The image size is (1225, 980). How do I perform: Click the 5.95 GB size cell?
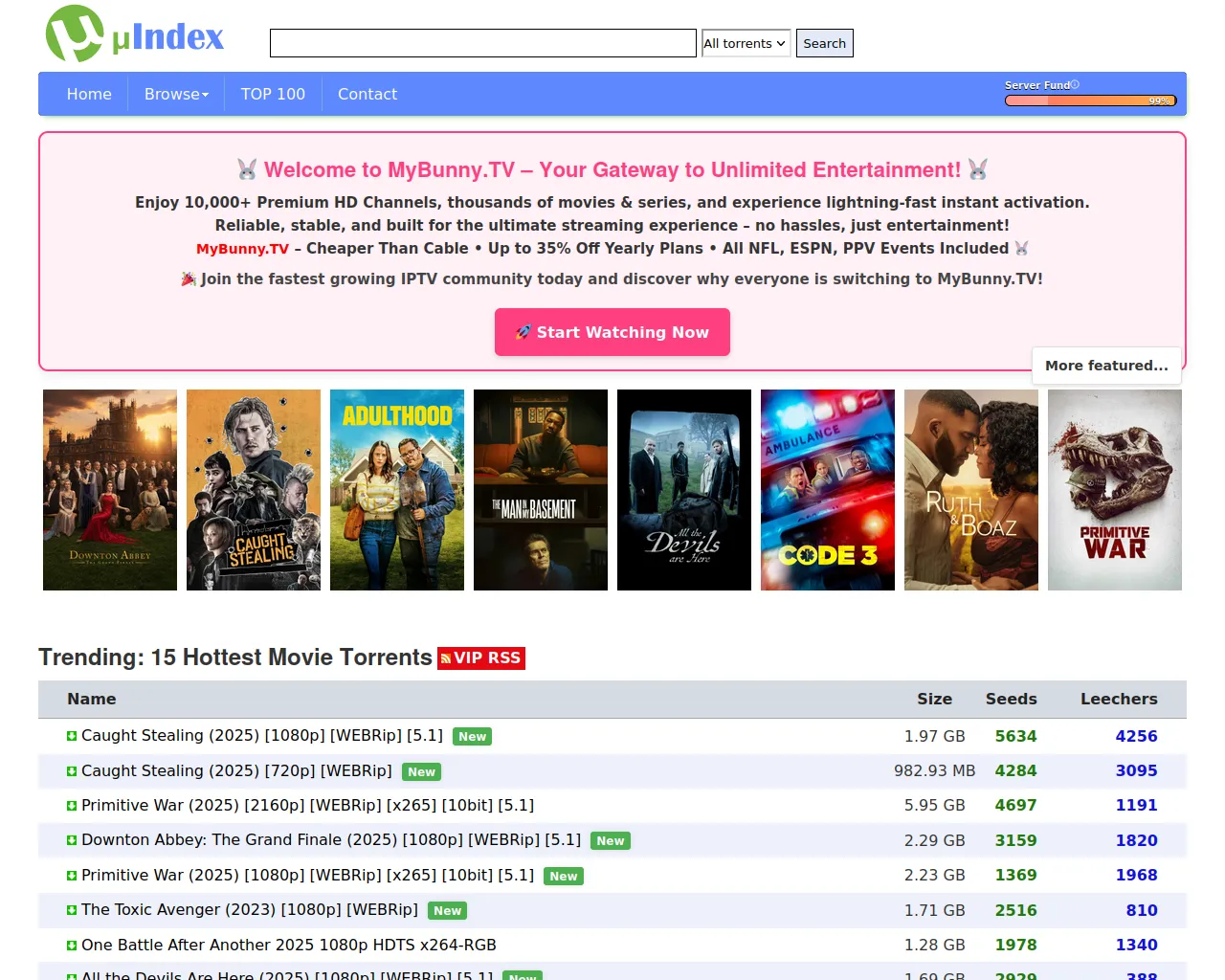[x=935, y=806]
